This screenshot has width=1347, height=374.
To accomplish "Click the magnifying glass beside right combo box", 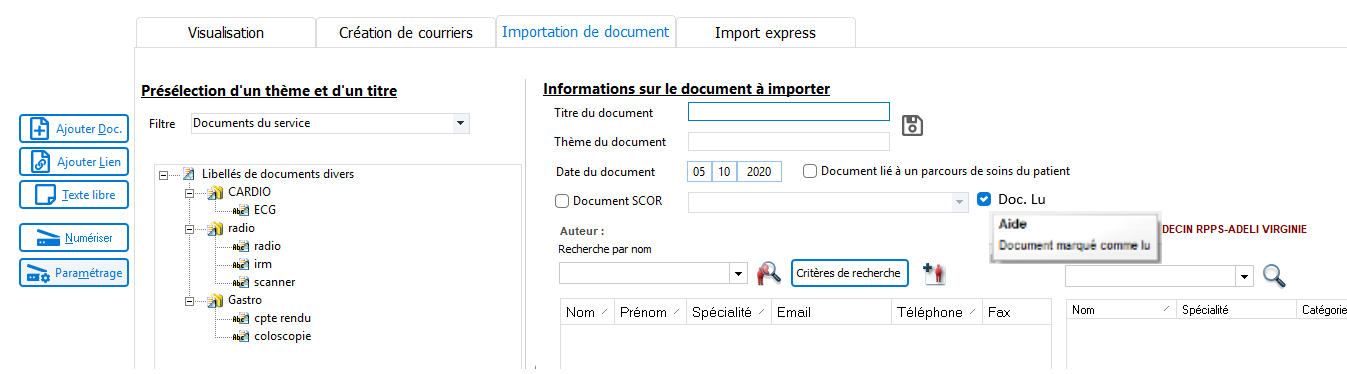I will coord(1274,275).
